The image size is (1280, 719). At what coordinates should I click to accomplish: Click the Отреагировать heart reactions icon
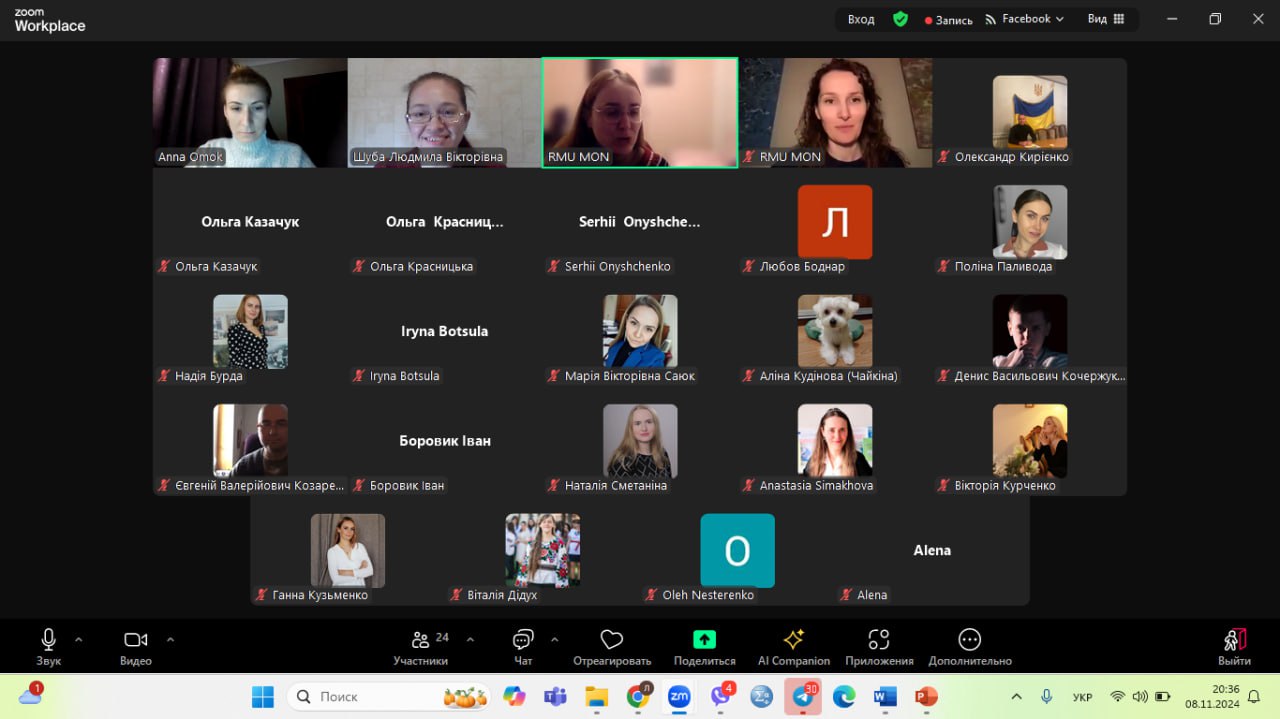tap(612, 641)
